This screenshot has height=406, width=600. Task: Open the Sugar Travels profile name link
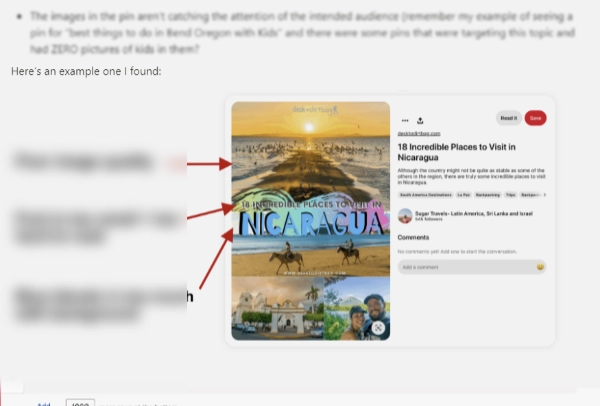[474, 214]
